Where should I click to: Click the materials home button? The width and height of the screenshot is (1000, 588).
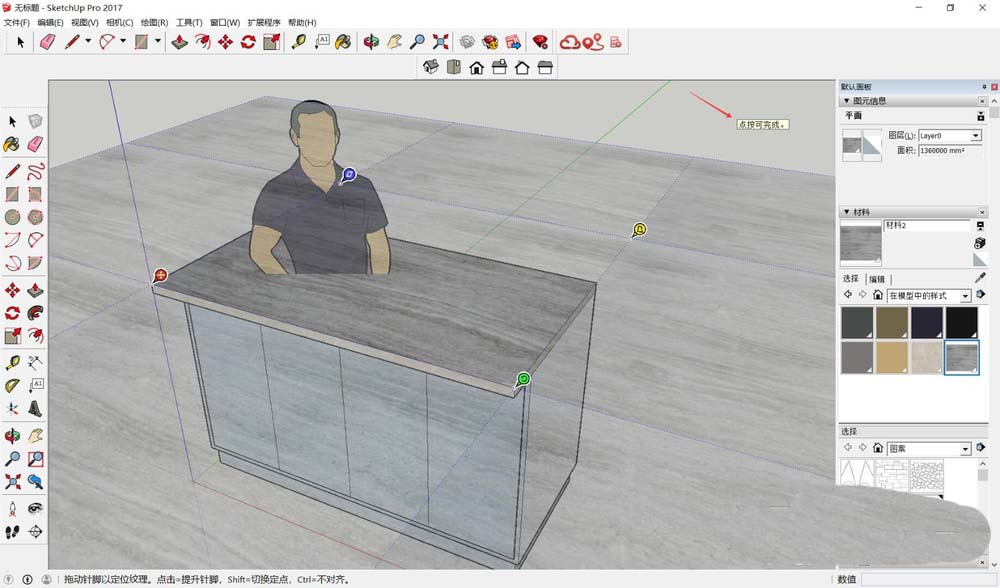coord(878,295)
